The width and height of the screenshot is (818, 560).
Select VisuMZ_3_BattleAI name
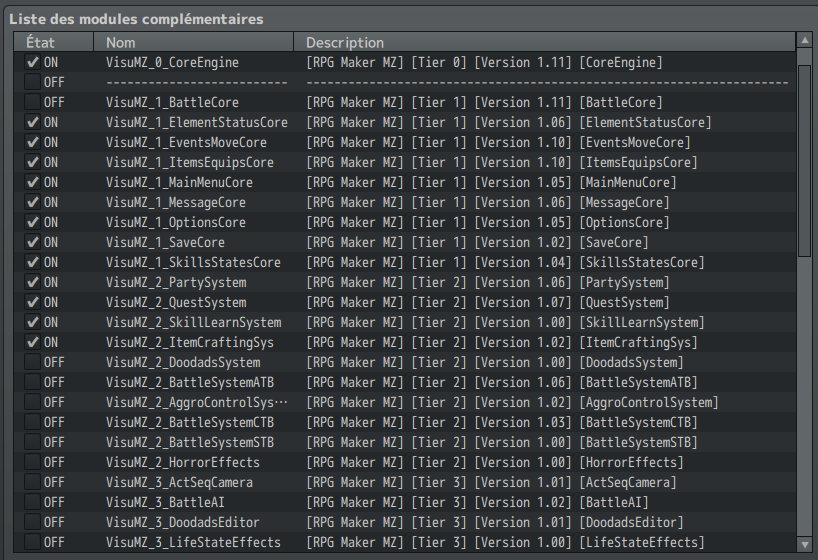tap(165, 503)
